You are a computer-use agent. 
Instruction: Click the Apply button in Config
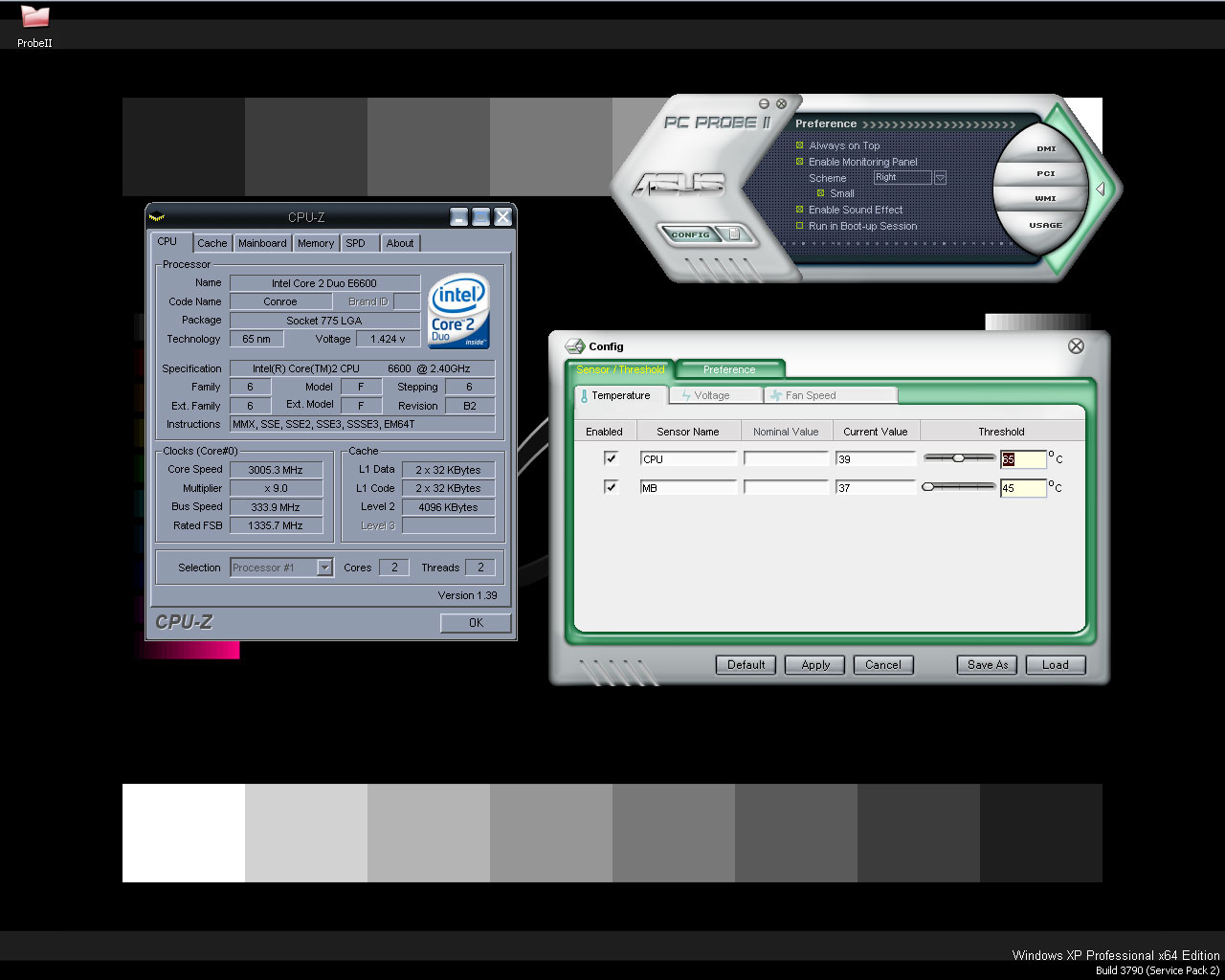[816, 665]
